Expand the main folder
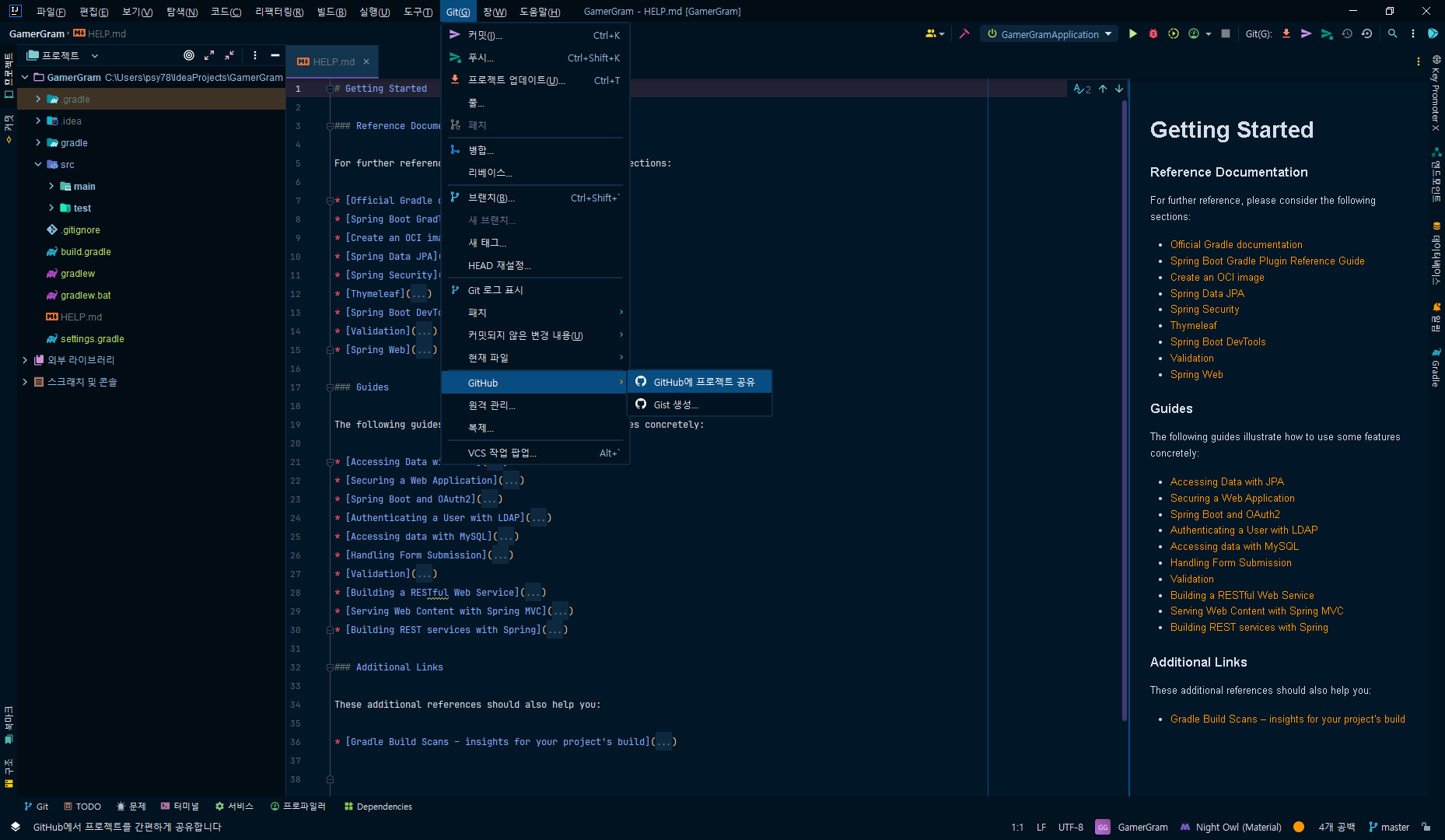The height and width of the screenshot is (840, 1445). [51, 186]
